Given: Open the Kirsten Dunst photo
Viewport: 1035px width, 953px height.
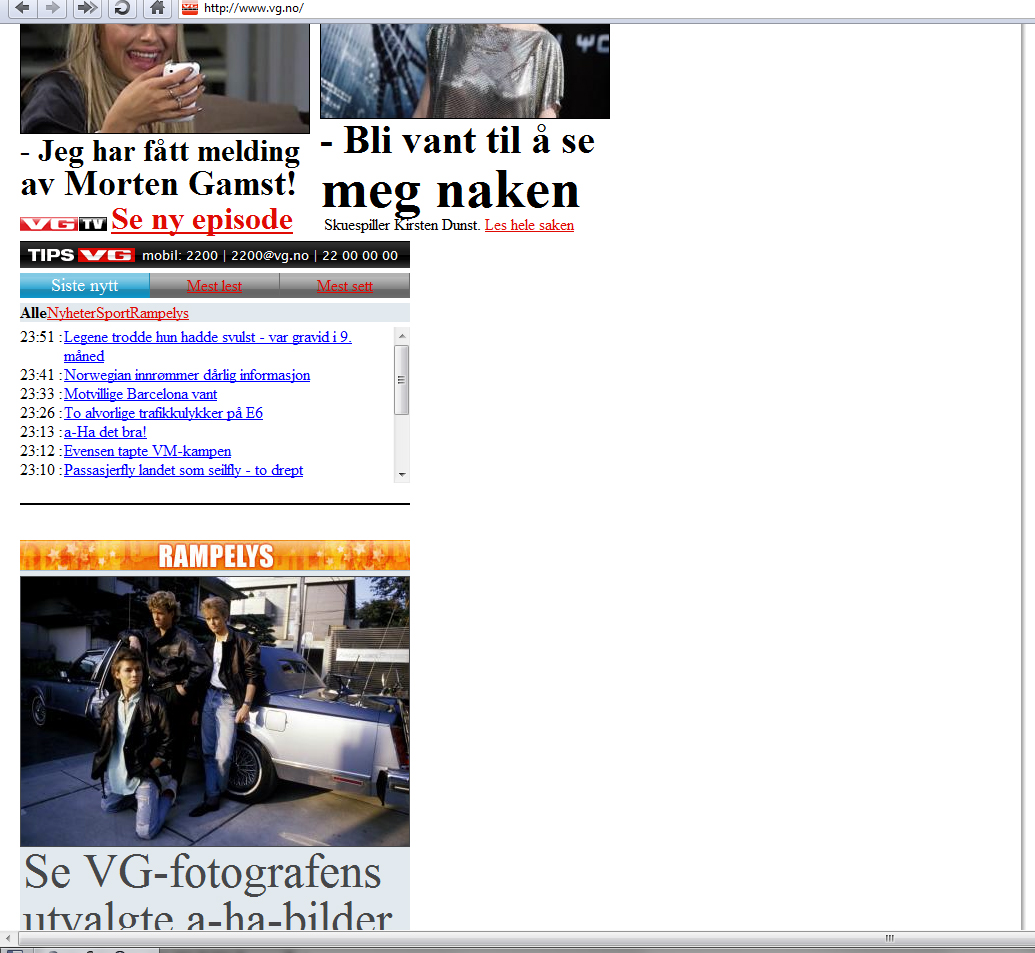Looking at the screenshot, I should coord(465,71).
